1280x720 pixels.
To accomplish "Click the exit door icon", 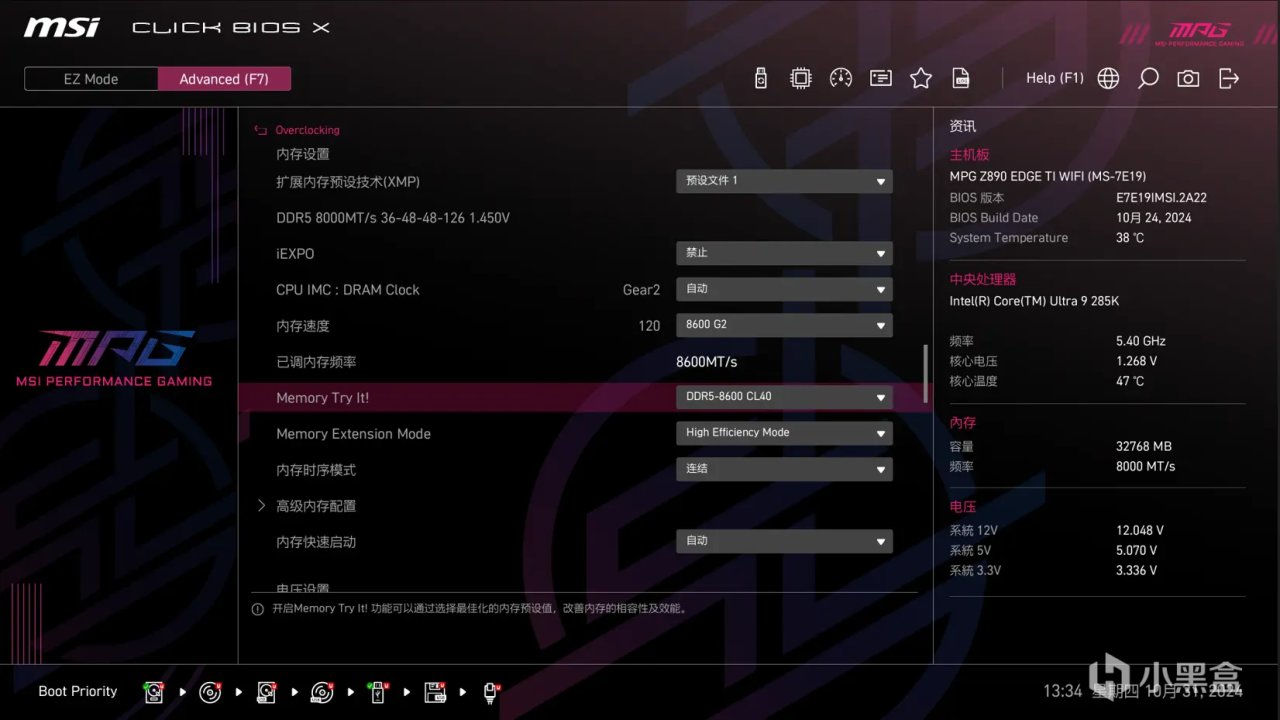I will (1229, 78).
